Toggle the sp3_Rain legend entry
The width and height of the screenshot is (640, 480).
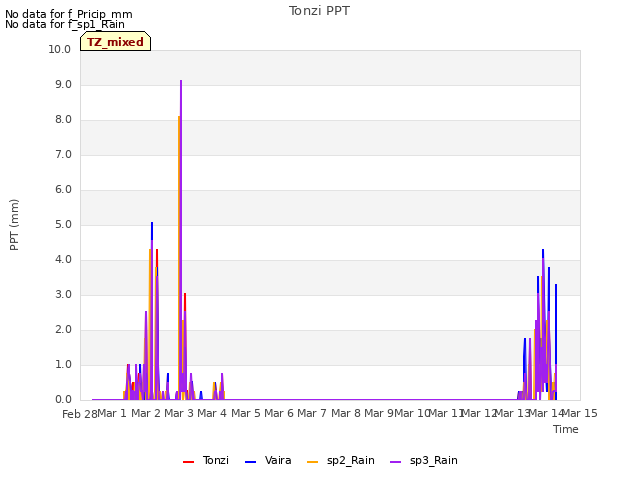tap(424, 461)
